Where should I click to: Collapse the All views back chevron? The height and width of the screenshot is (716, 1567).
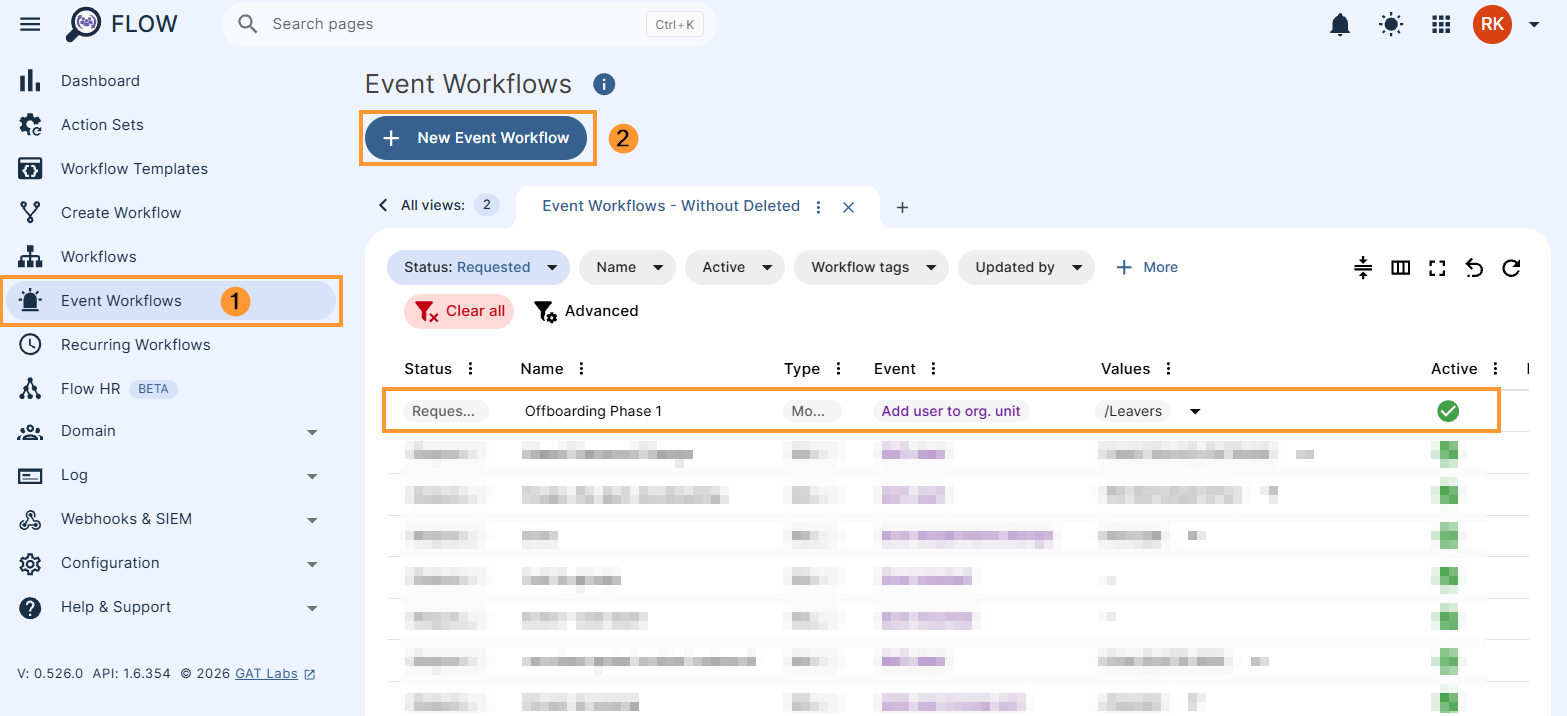pyautogui.click(x=382, y=206)
